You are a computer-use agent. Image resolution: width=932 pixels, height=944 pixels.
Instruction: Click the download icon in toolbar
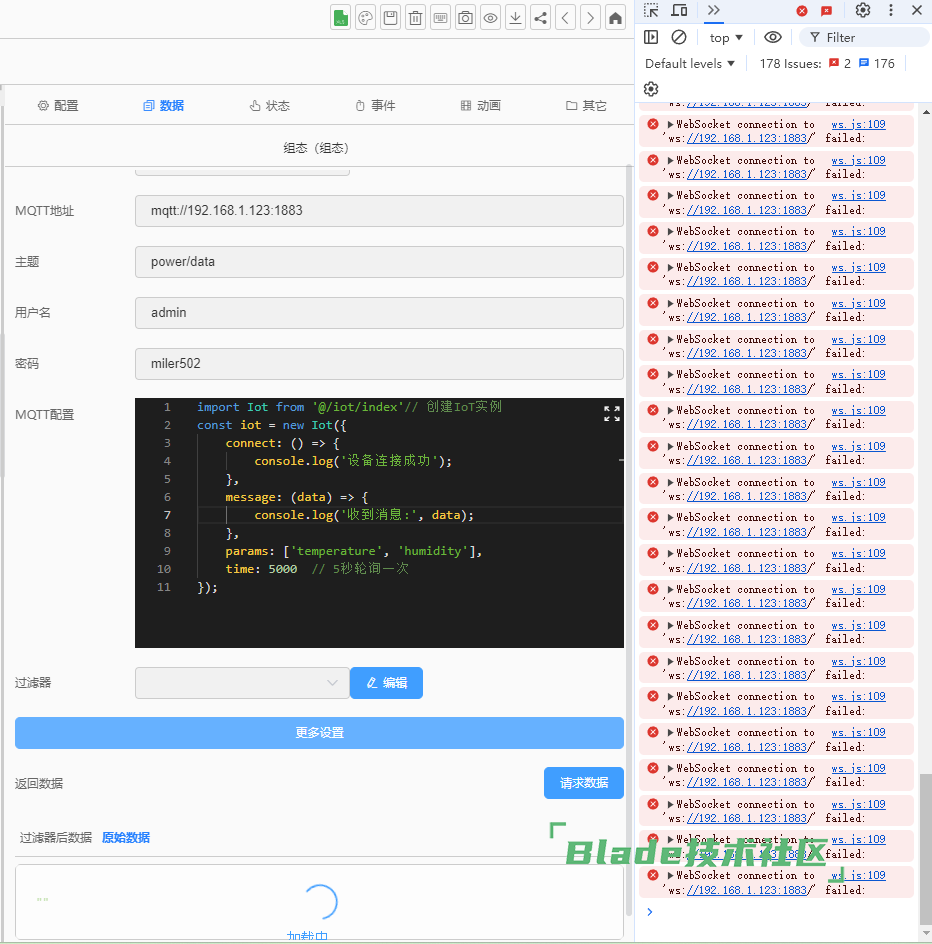[x=515, y=17]
